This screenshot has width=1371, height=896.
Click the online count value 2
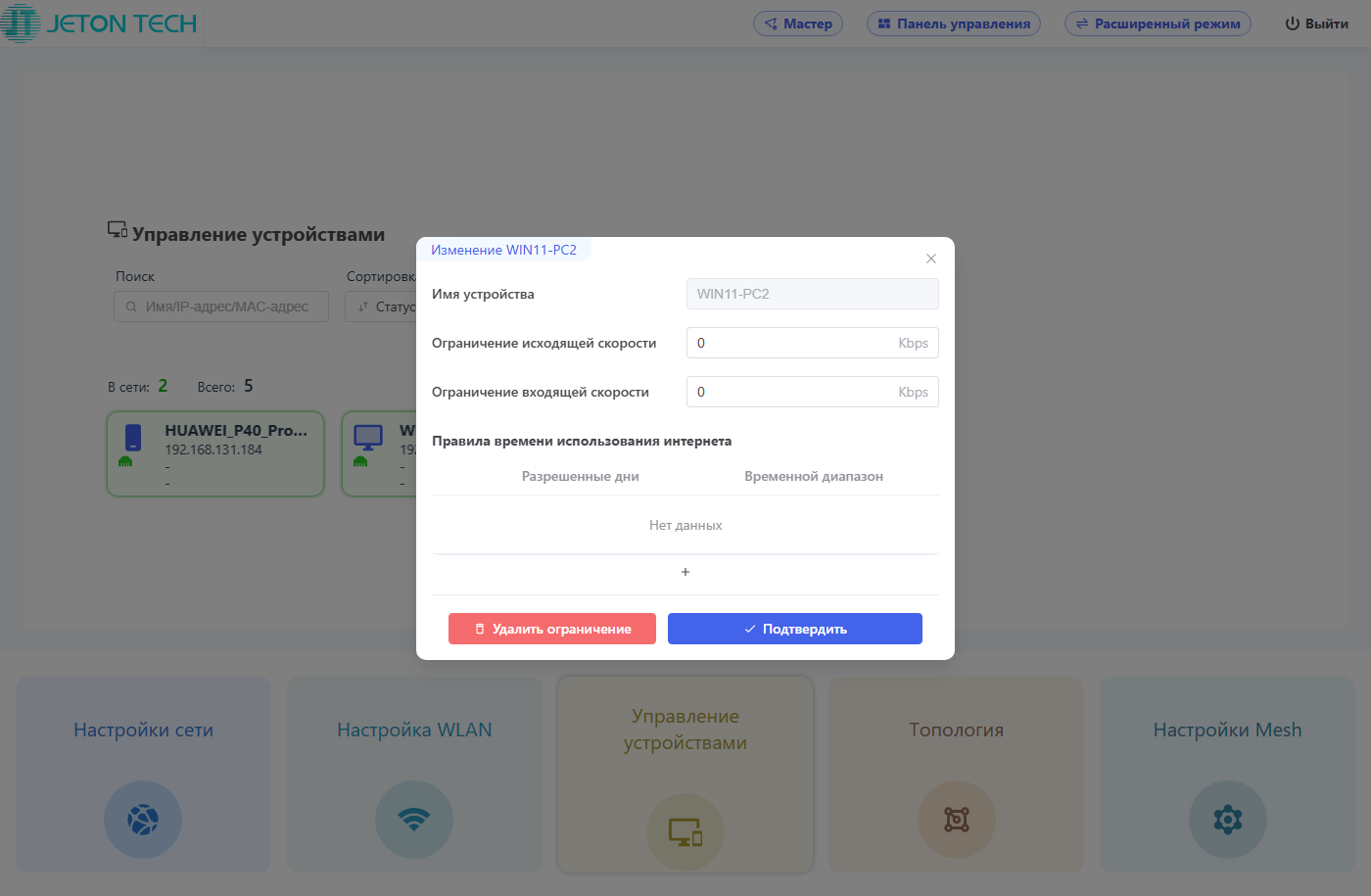coord(163,386)
